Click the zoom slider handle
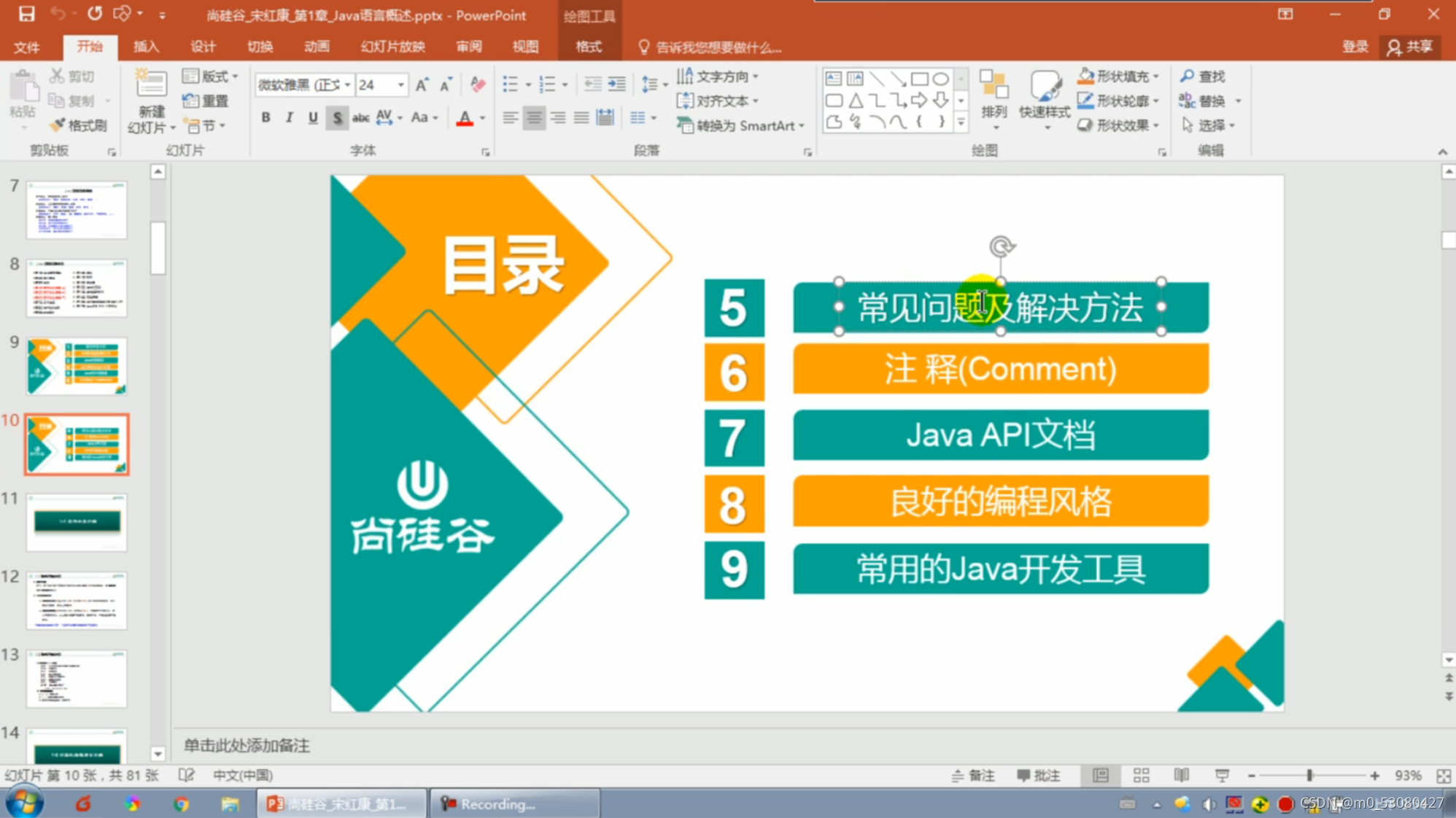The image size is (1456, 818). coord(1309,776)
